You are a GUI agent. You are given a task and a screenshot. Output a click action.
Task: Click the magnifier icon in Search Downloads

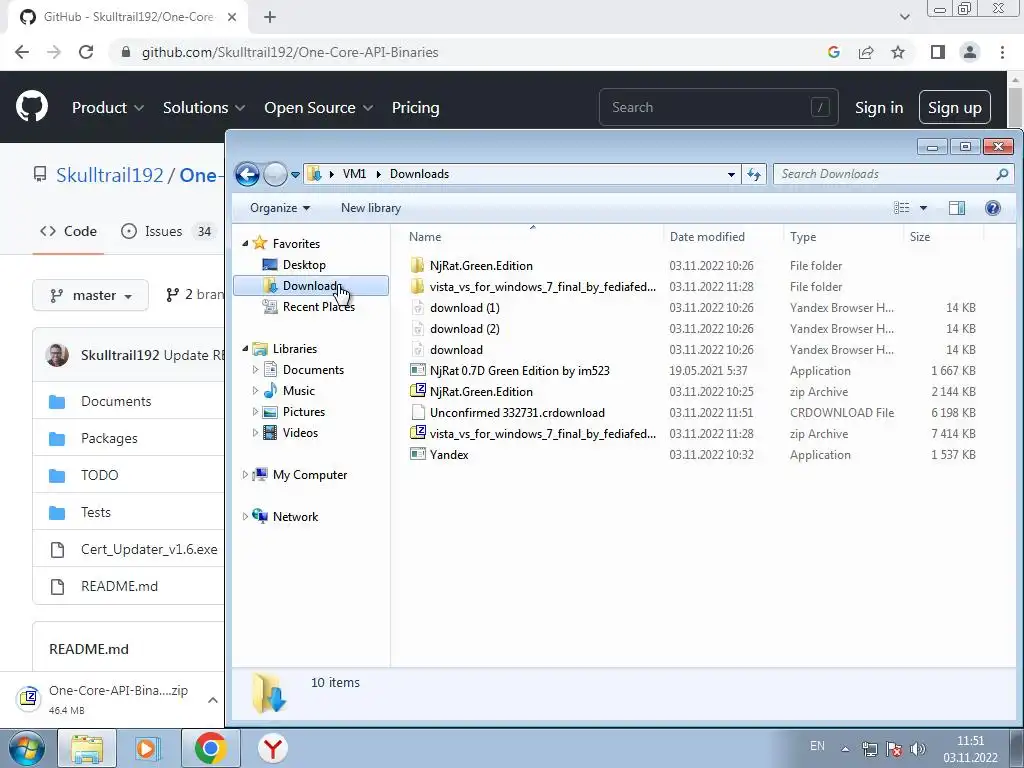point(1002,174)
